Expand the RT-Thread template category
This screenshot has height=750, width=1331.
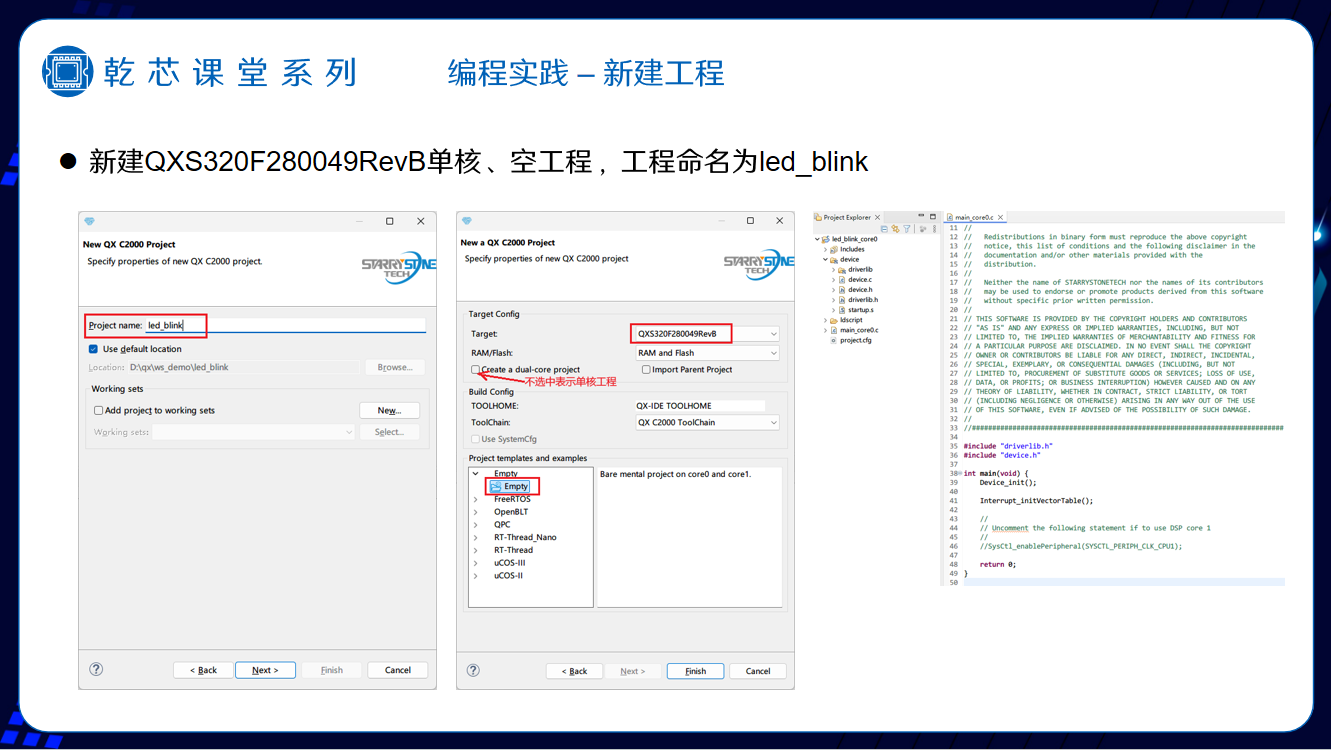click(x=475, y=550)
